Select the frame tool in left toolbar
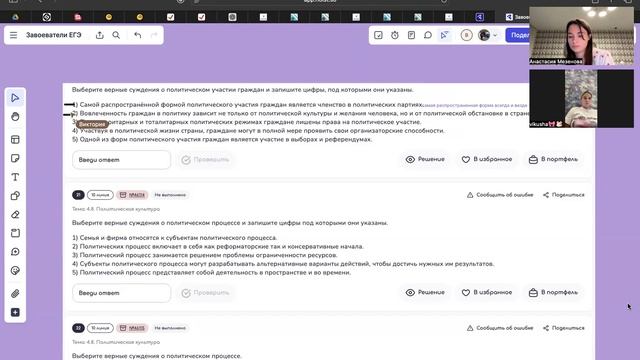The height and width of the screenshot is (360, 640). point(15,233)
